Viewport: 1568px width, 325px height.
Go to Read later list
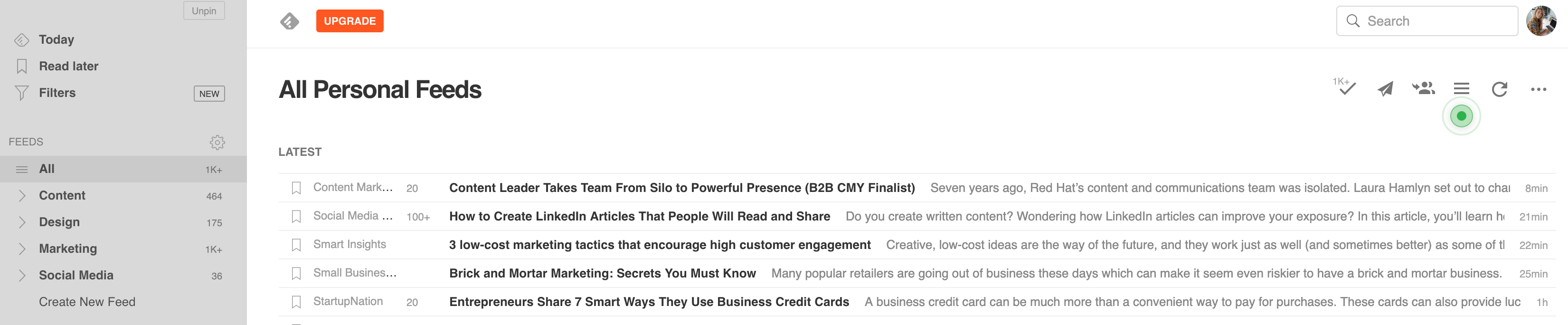(x=68, y=67)
